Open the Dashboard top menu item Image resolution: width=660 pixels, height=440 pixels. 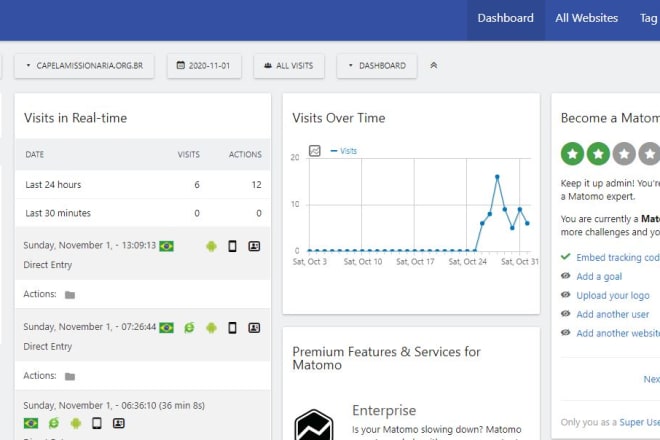coord(506,18)
